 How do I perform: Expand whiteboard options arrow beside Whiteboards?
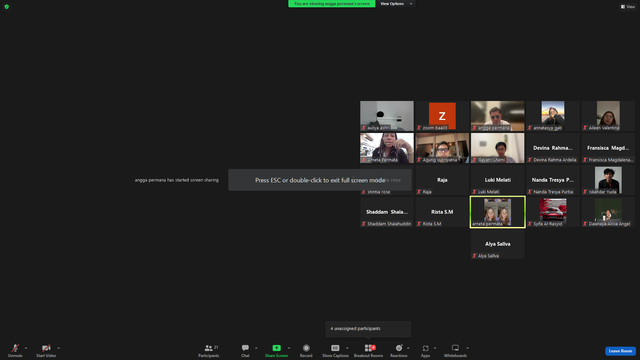click(x=467, y=348)
